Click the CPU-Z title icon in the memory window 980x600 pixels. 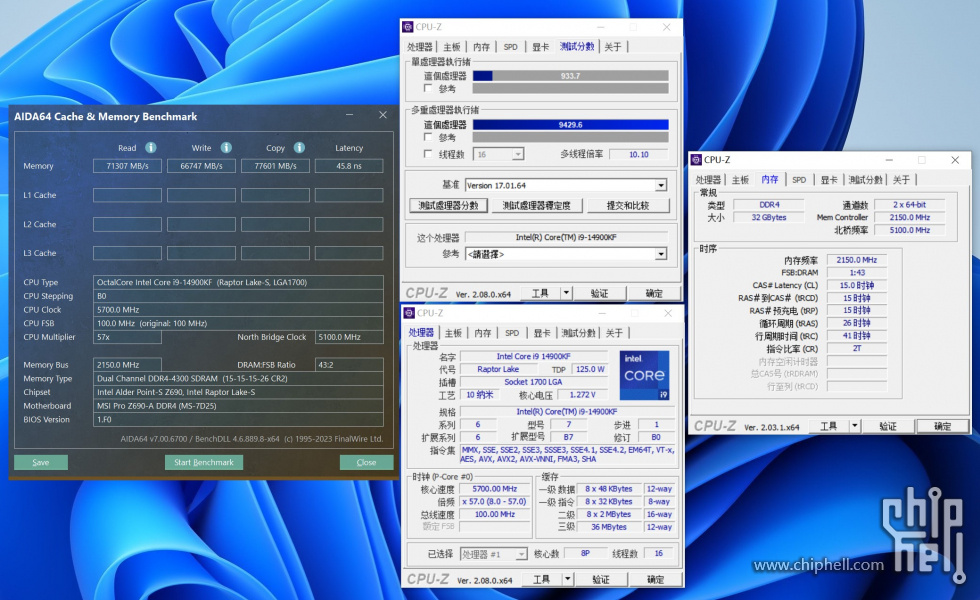[696, 160]
